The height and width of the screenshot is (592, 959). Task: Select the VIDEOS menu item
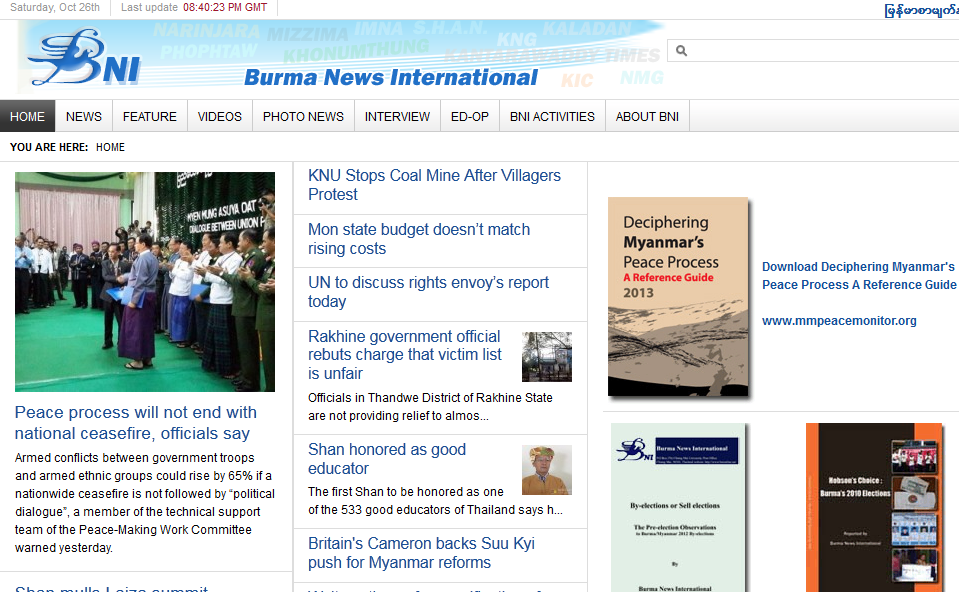click(x=219, y=116)
